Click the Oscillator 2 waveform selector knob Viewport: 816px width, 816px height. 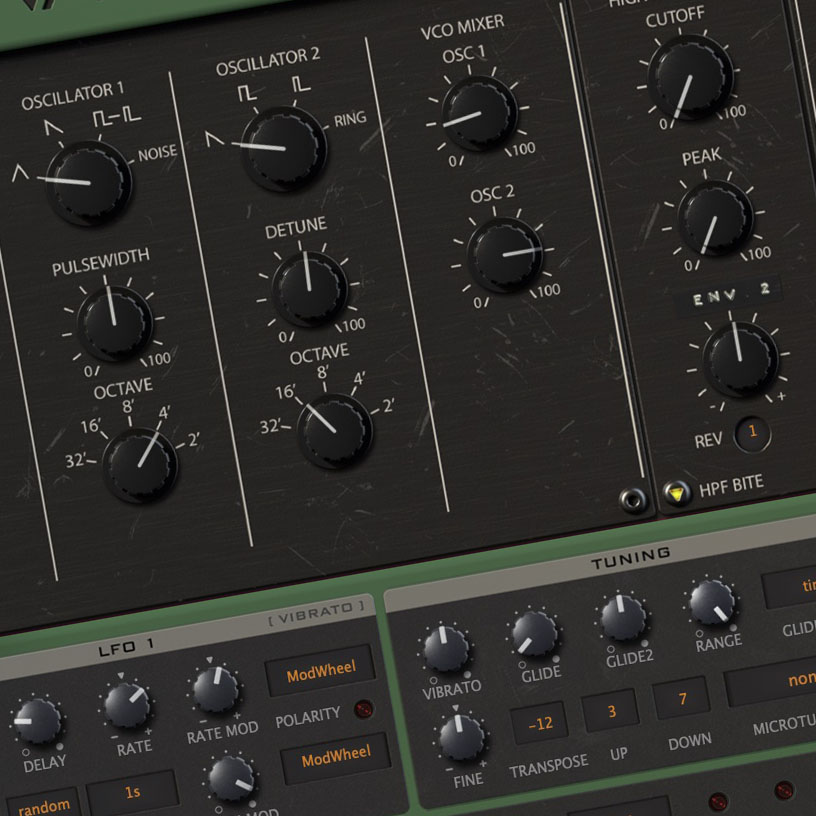[x=284, y=149]
